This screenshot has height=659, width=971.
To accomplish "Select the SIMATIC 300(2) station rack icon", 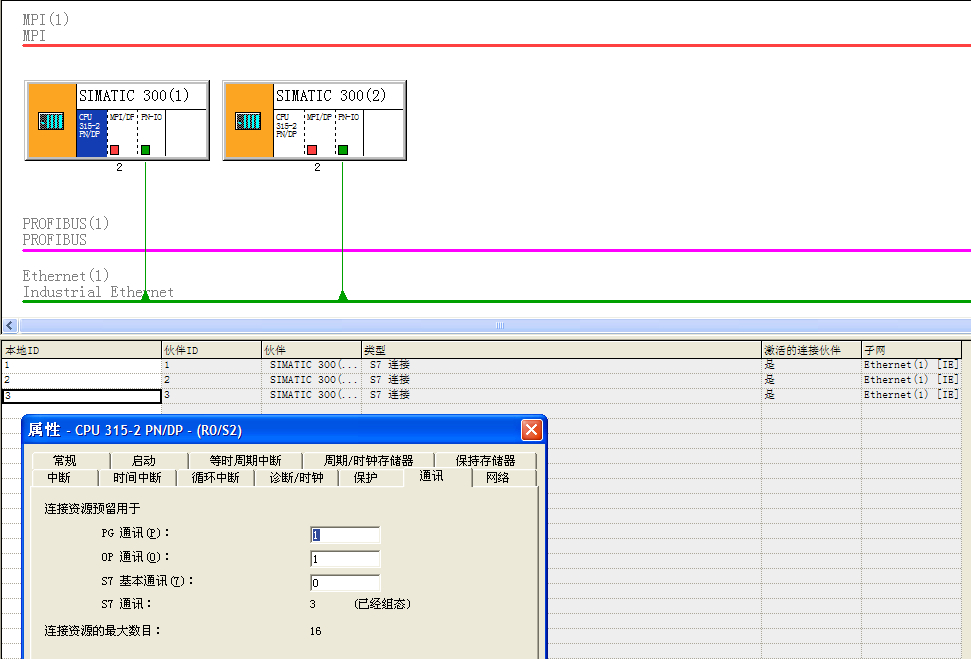I will (x=248, y=121).
